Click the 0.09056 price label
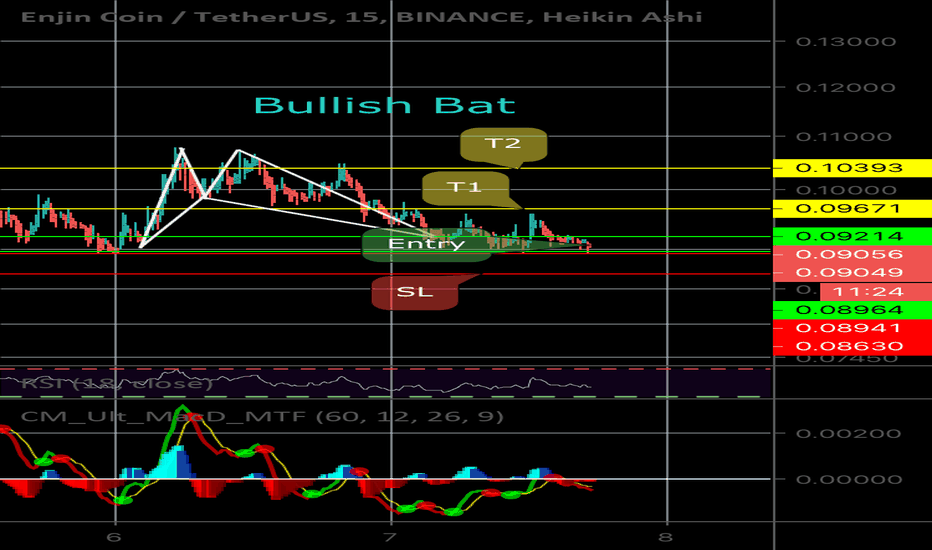Screen dimensions: 932x550 tap(852, 254)
